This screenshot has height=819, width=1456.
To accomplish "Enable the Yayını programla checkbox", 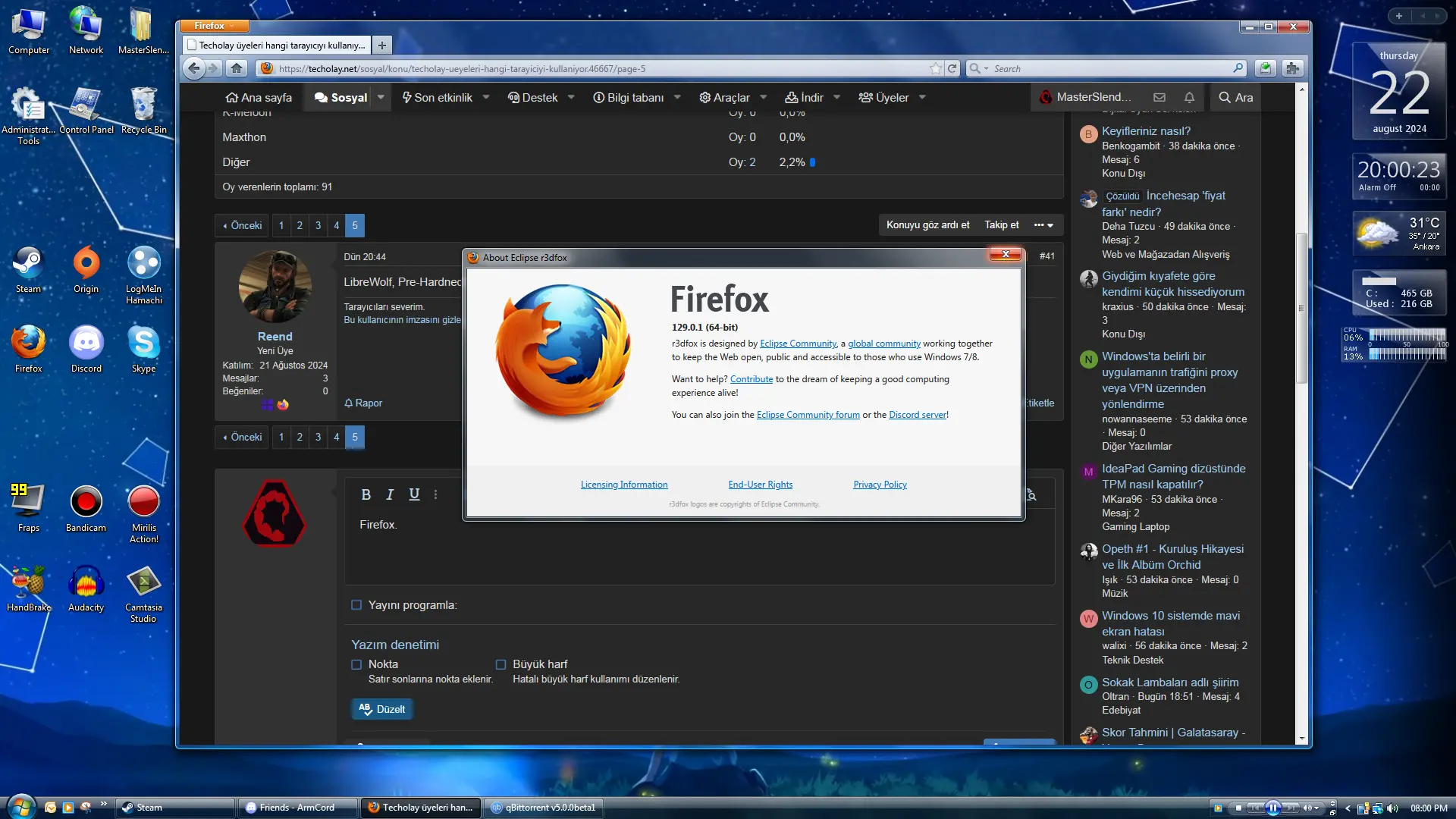I will (356, 605).
